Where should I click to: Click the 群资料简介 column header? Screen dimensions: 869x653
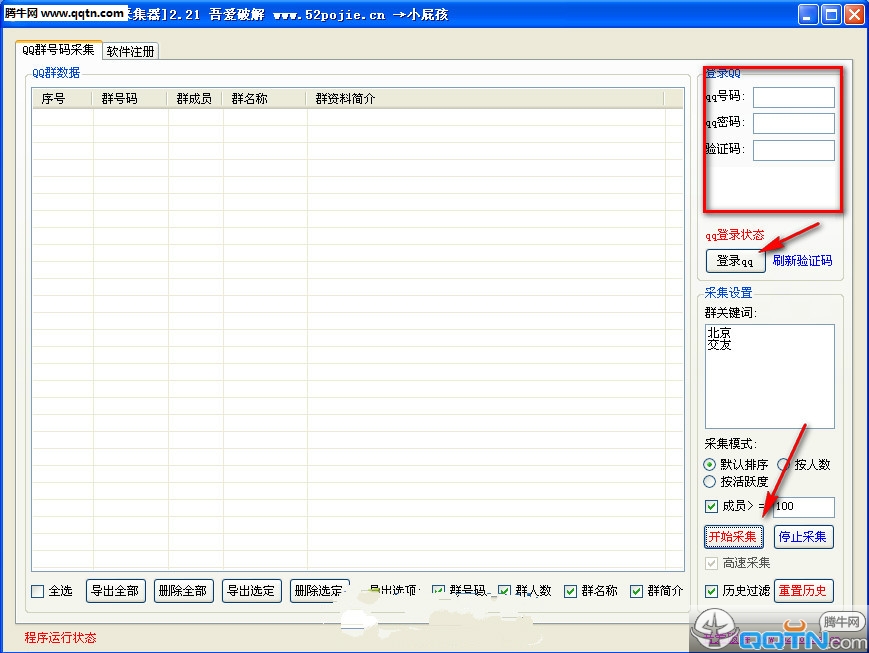pos(485,99)
